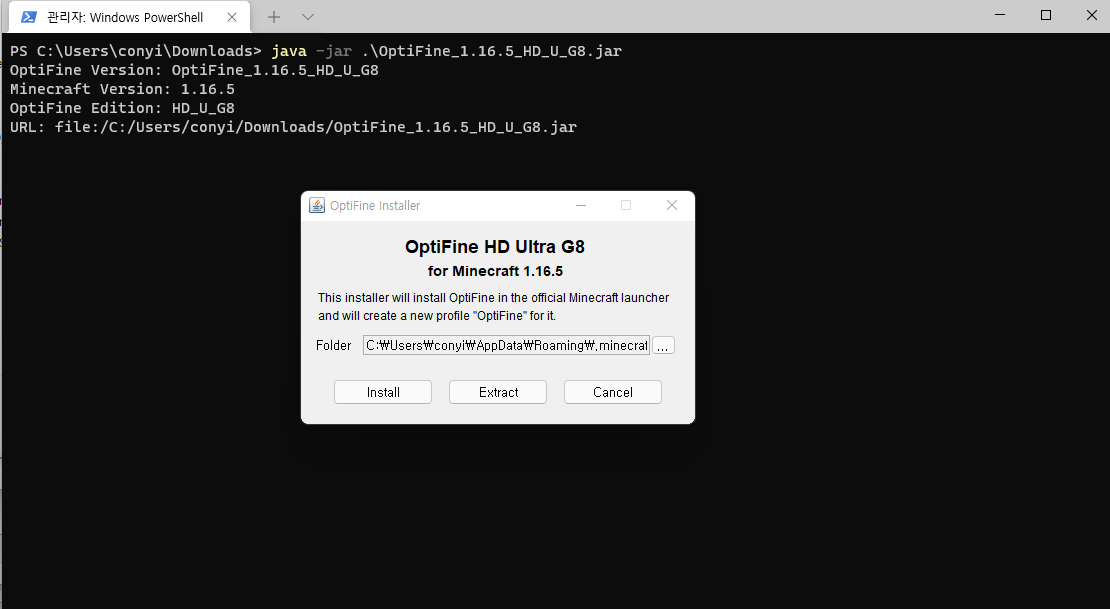This screenshot has width=1110, height=609.
Task: Open a new terminal tab with plus button
Action: [274, 17]
